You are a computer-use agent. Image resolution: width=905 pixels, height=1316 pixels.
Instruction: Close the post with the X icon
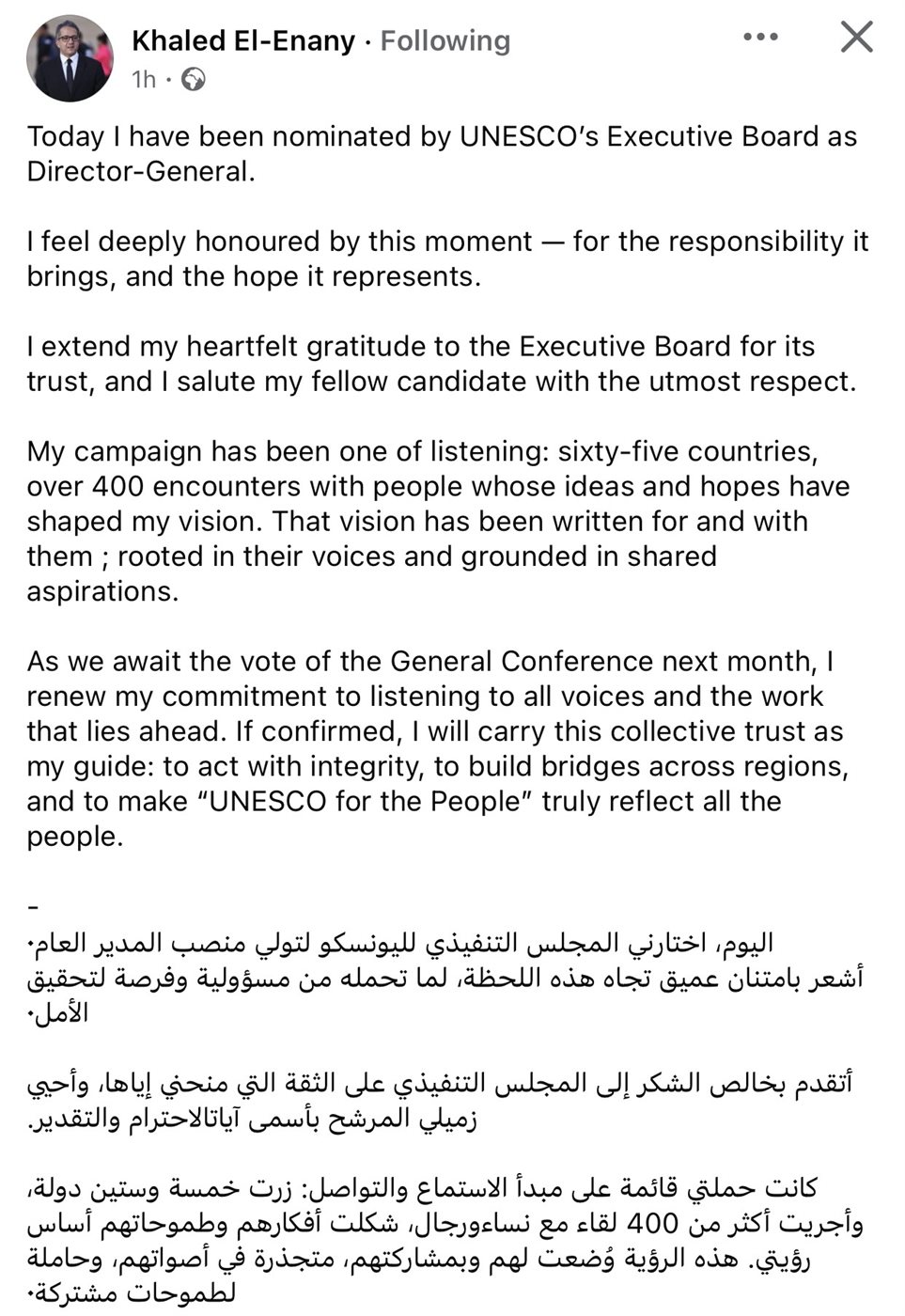(x=856, y=38)
